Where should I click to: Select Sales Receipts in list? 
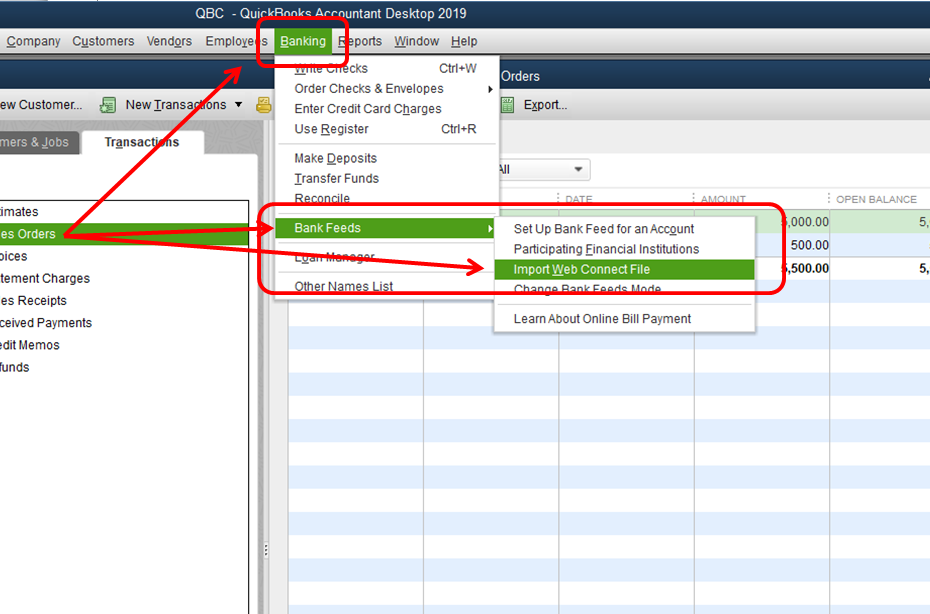124,301
